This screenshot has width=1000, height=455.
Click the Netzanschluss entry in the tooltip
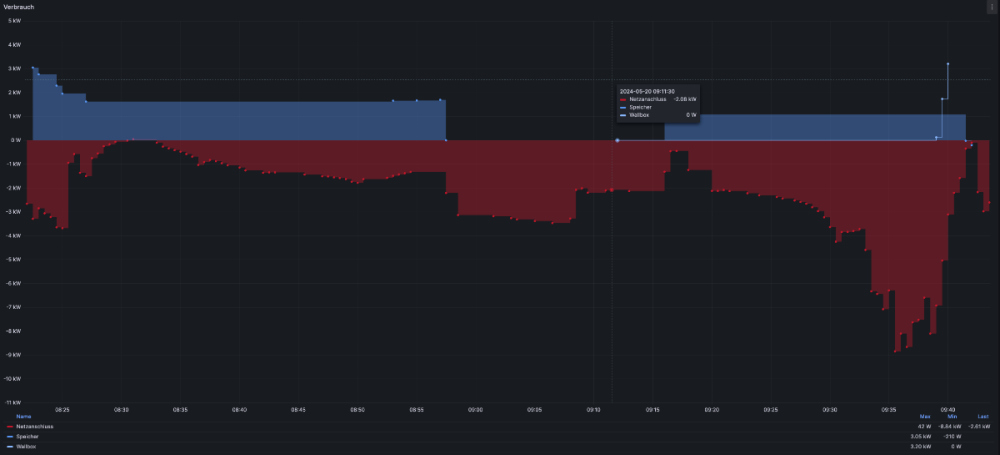(x=642, y=100)
